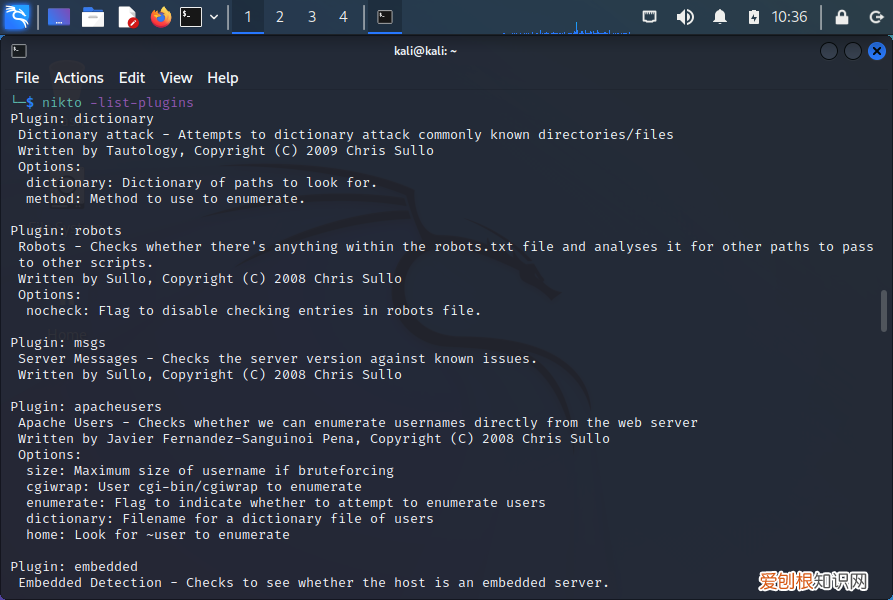Click the lock screen icon
Viewport: 893px width, 600px height.
point(842,17)
